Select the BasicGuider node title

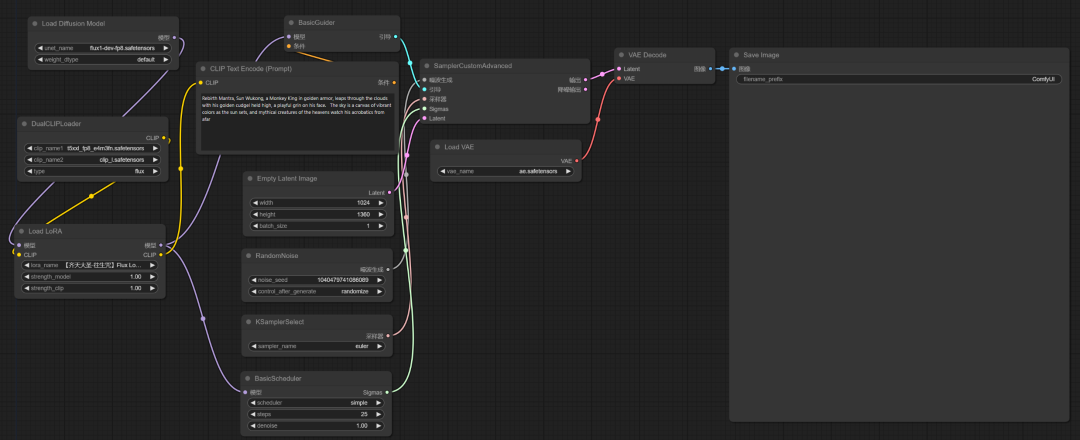pyautogui.click(x=317, y=23)
